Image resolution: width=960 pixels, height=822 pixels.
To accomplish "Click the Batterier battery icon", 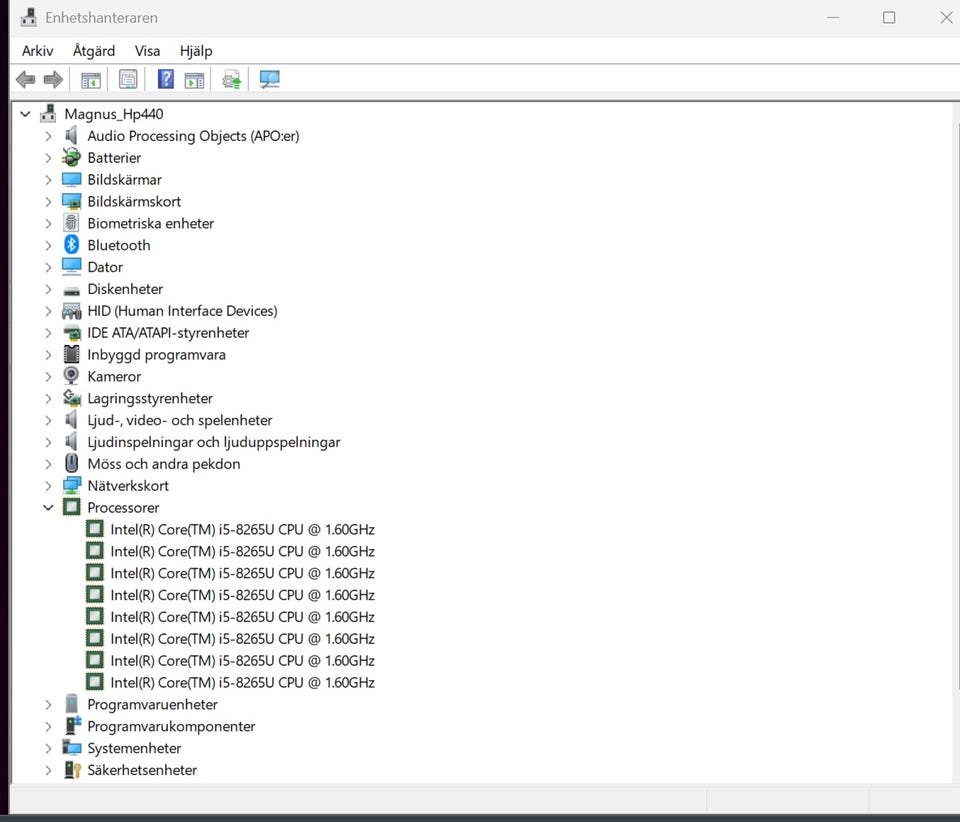I will click(71, 157).
